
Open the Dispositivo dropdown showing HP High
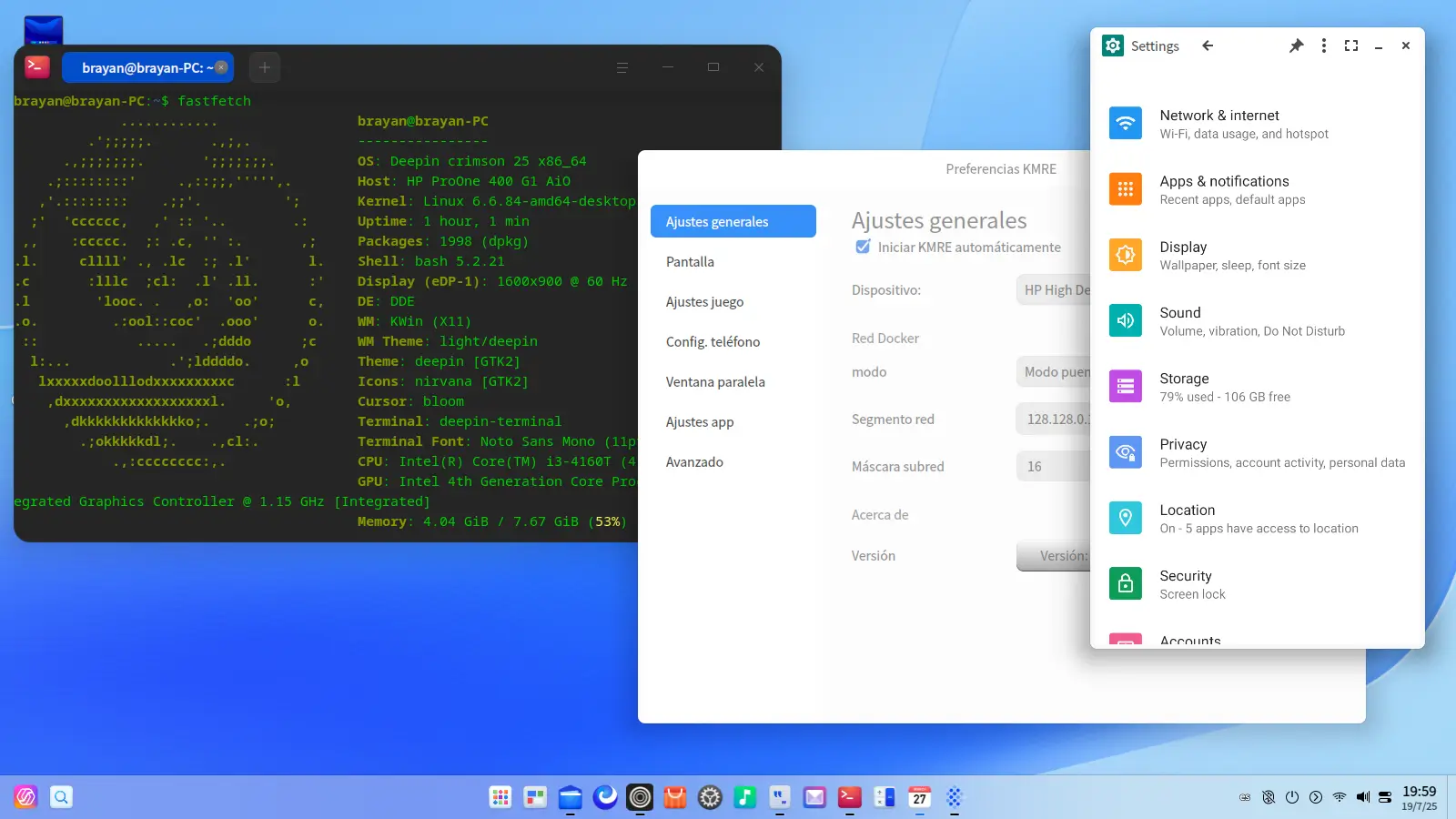point(1053,289)
